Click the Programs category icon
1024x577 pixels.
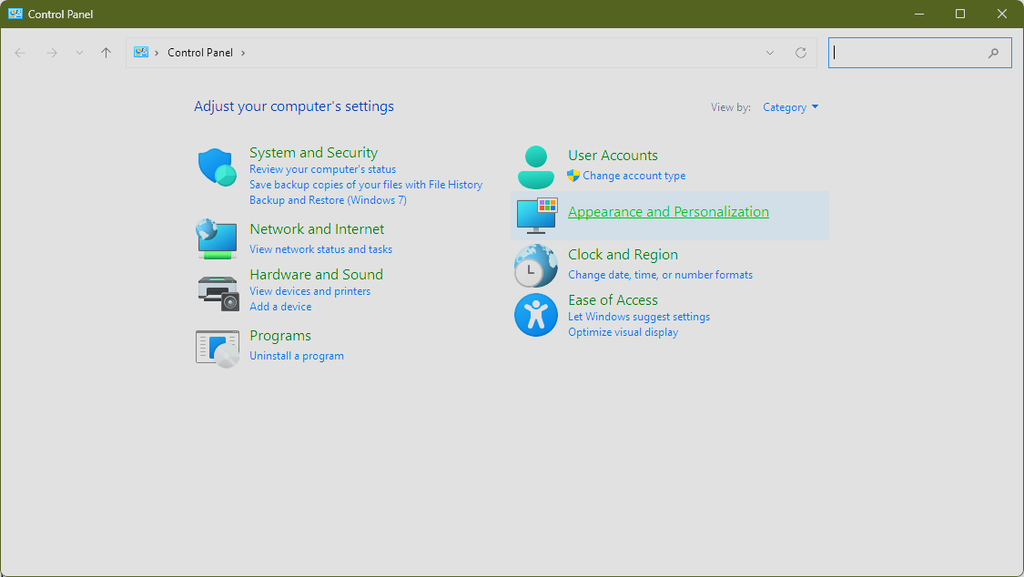pyautogui.click(x=217, y=349)
